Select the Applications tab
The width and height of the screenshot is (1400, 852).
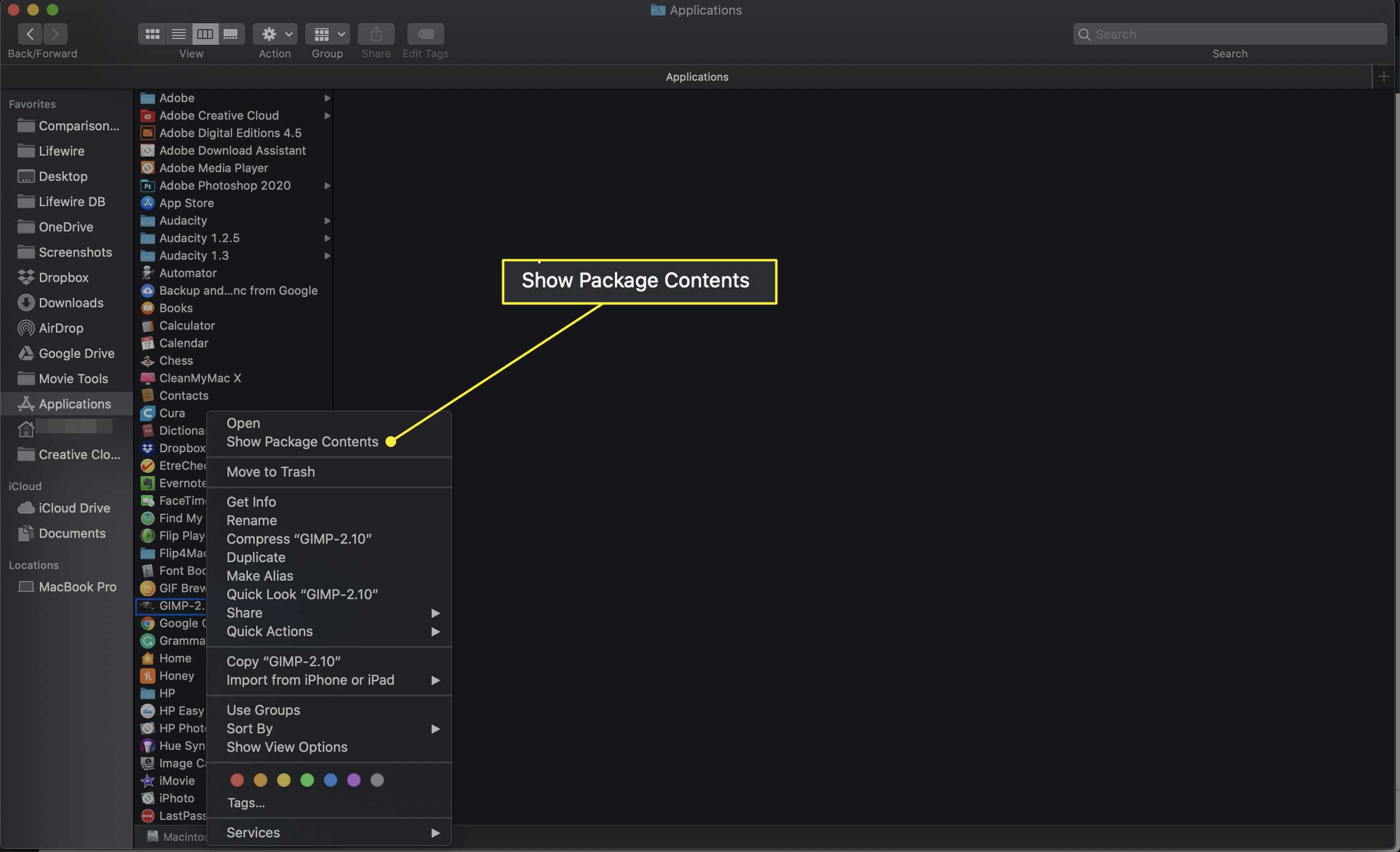pyautogui.click(x=697, y=76)
